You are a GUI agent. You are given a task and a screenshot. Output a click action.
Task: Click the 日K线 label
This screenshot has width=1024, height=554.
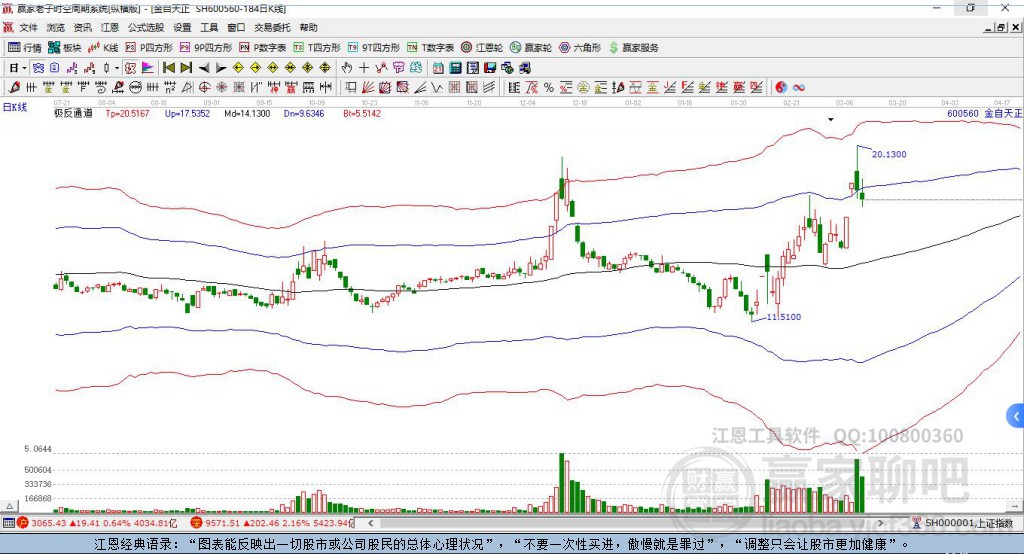point(14,108)
